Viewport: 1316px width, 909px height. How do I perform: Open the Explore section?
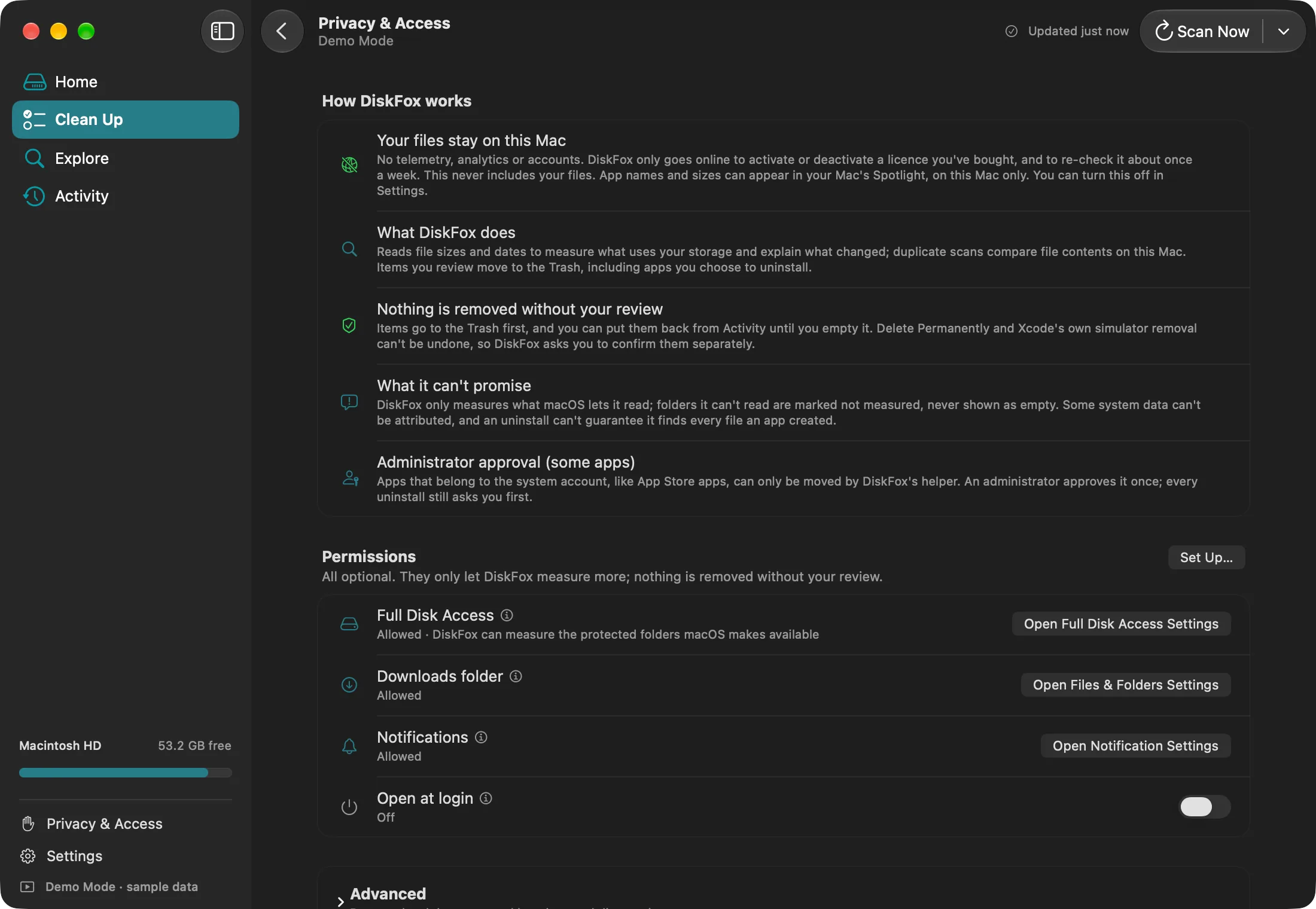point(126,158)
